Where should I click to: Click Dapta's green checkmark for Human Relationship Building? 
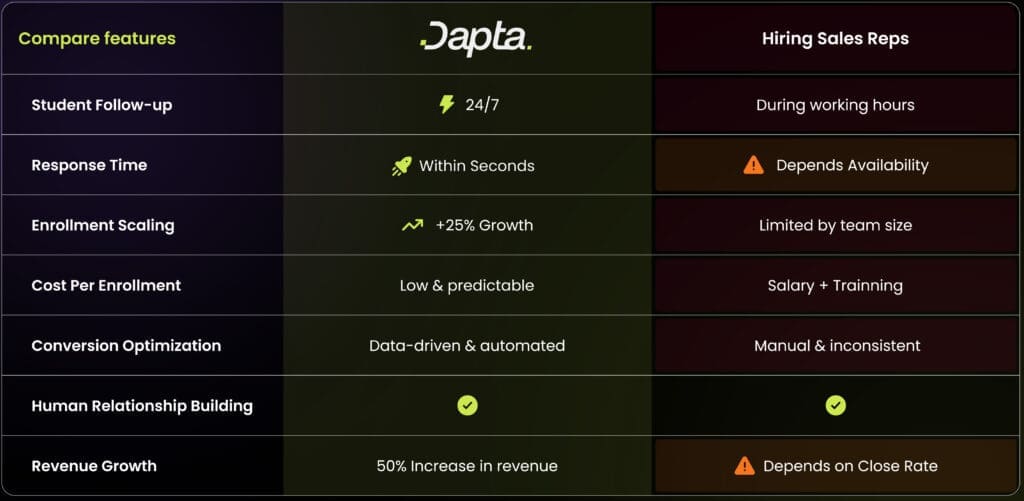(467, 405)
